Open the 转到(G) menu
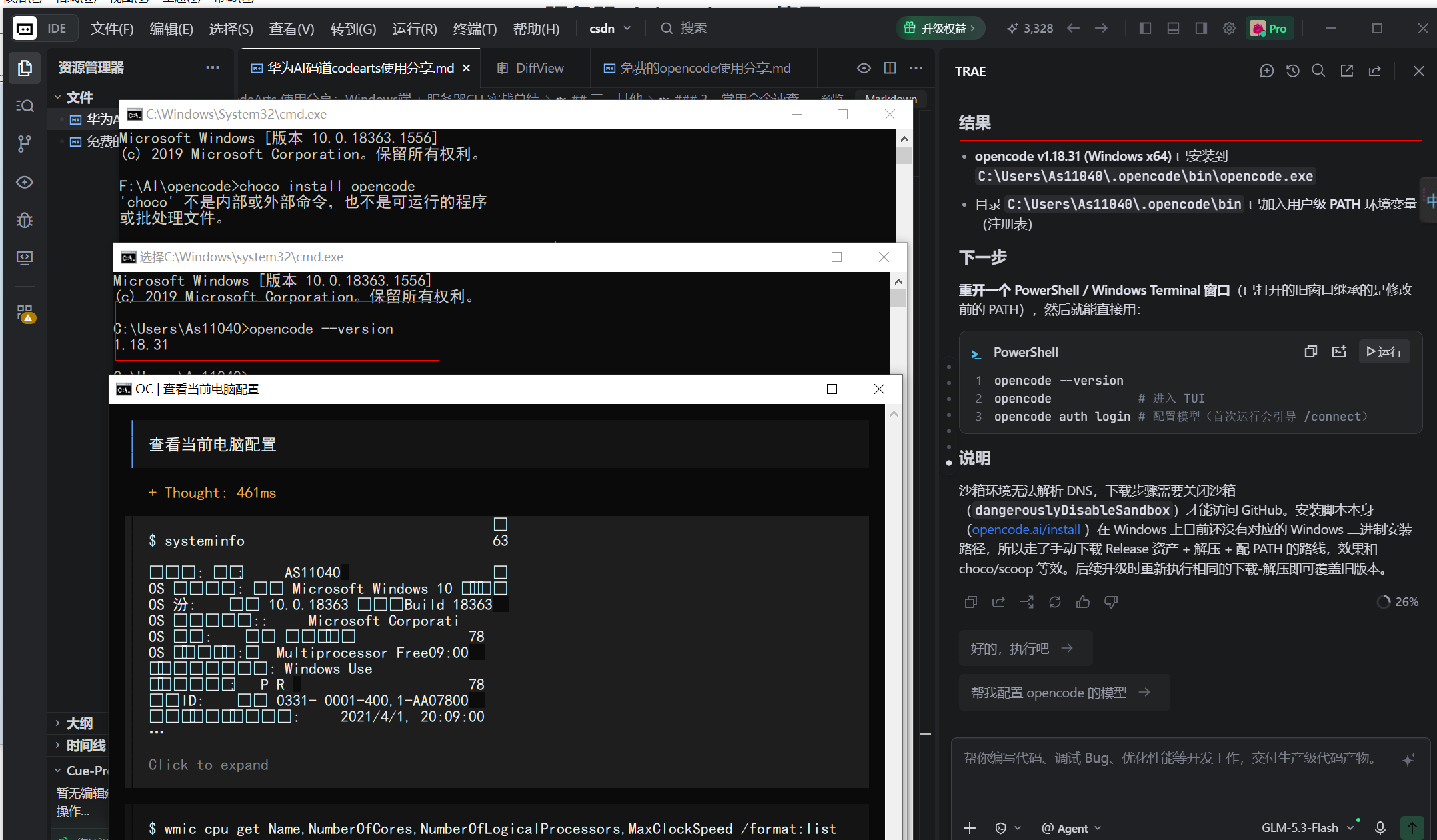 [353, 29]
